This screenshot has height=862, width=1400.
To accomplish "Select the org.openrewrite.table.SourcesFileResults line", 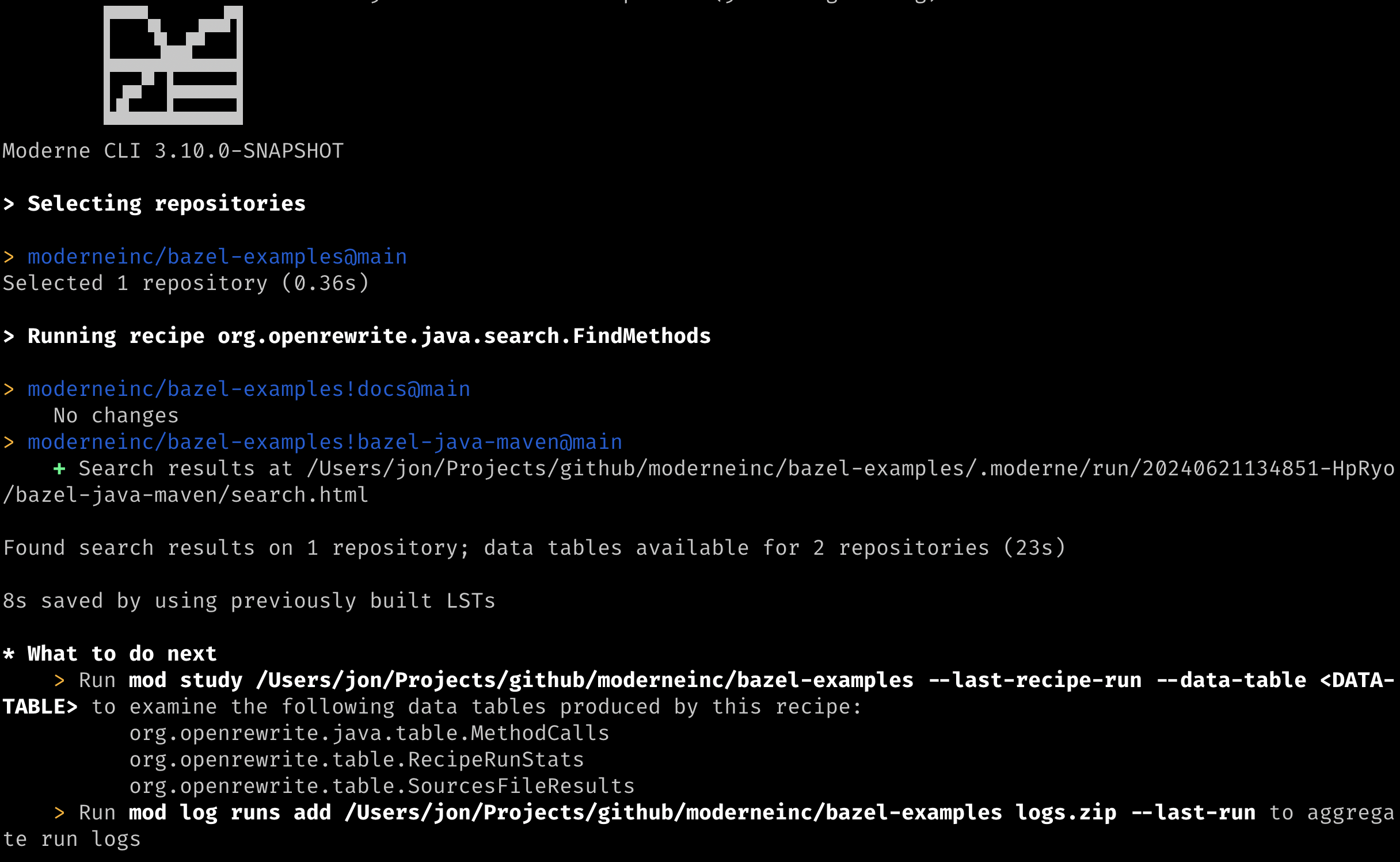I will point(382,787).
